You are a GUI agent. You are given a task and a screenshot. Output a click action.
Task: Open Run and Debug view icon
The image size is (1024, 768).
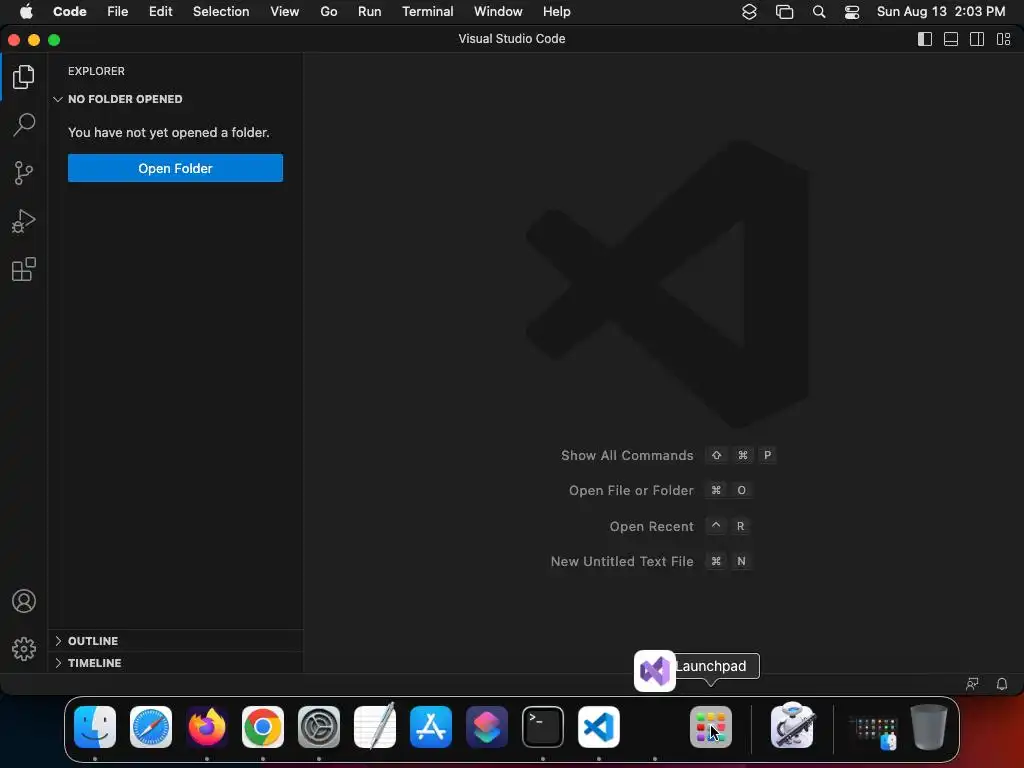point(24,221)
